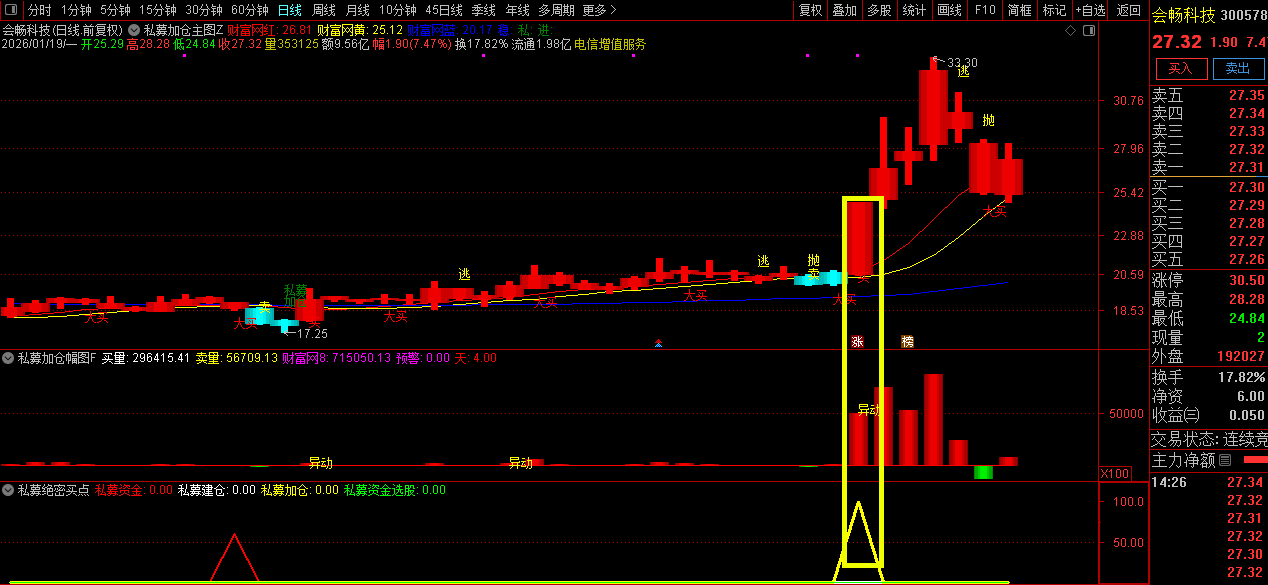Viewport: 1268px width, 585px height.
Task: Switch to 1分钟 period
Action: [x=76, y=10]
